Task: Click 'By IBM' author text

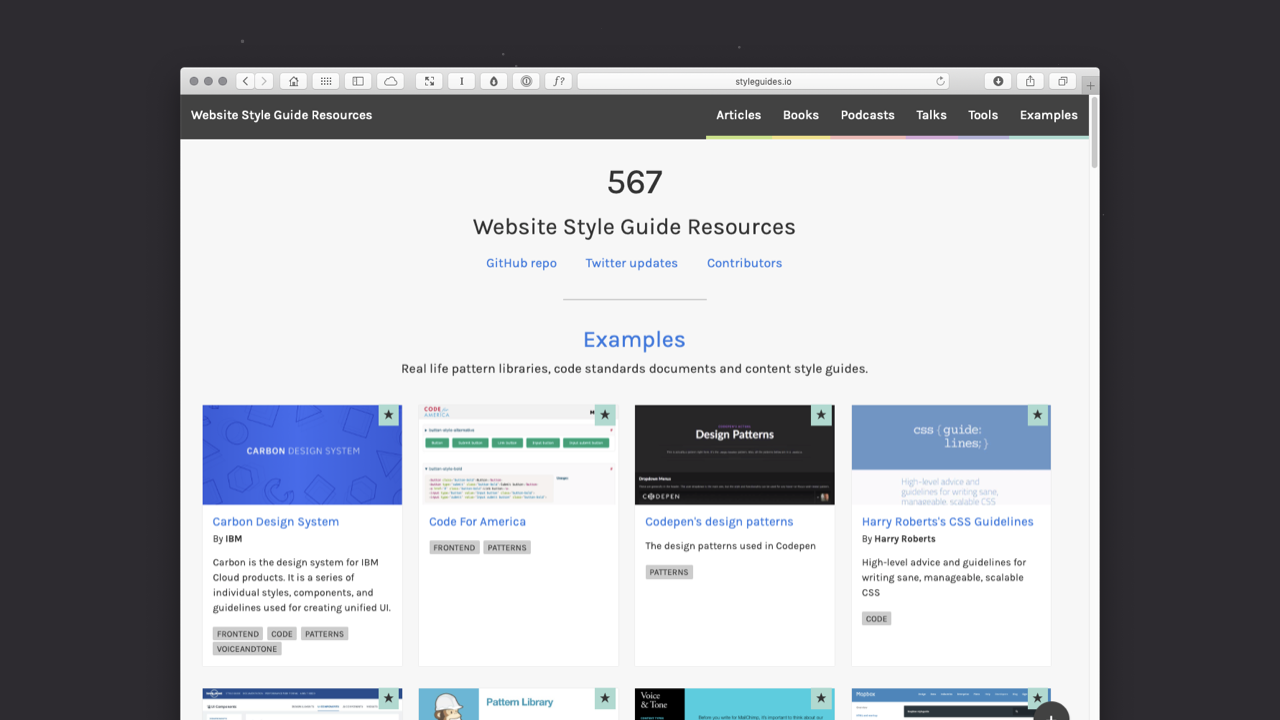Action: click(227, 539)
